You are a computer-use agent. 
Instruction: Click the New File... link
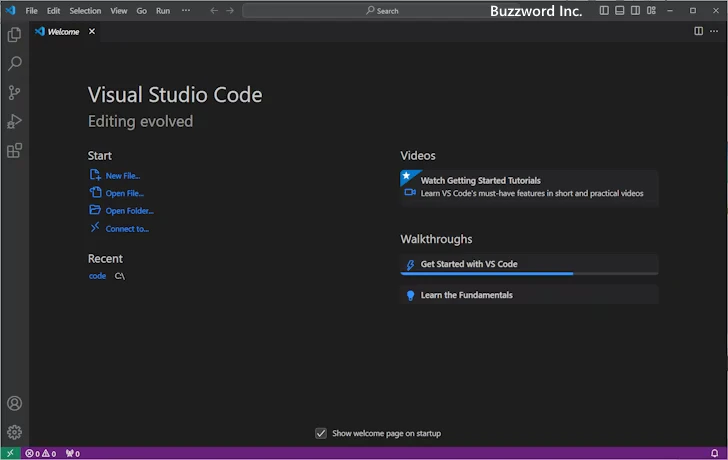(123, 176)
